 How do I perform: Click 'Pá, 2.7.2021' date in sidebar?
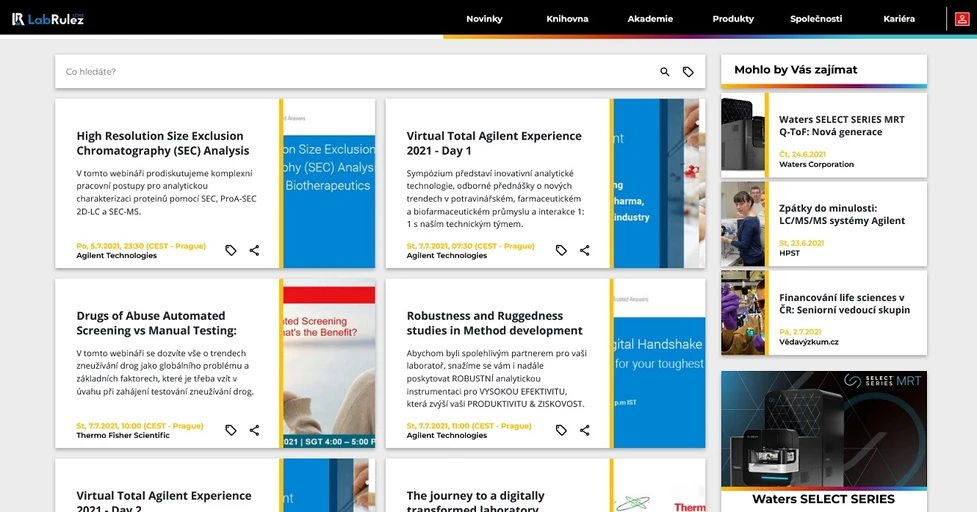800,332
